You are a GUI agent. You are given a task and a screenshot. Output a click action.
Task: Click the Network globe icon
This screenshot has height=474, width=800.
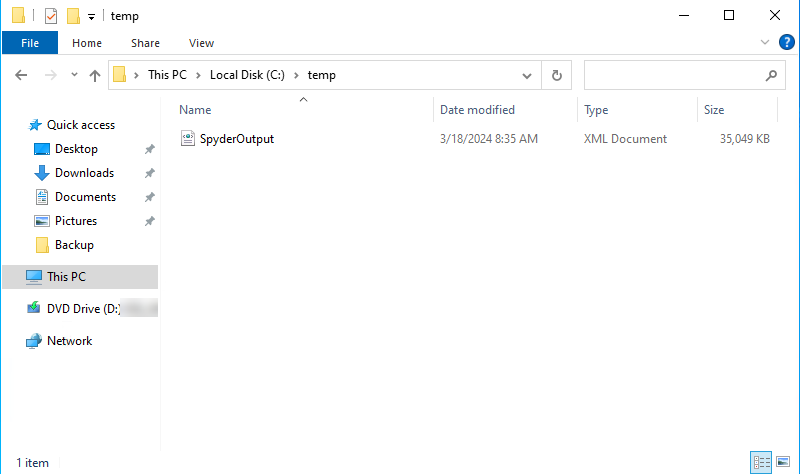click(x=34, y=341)
